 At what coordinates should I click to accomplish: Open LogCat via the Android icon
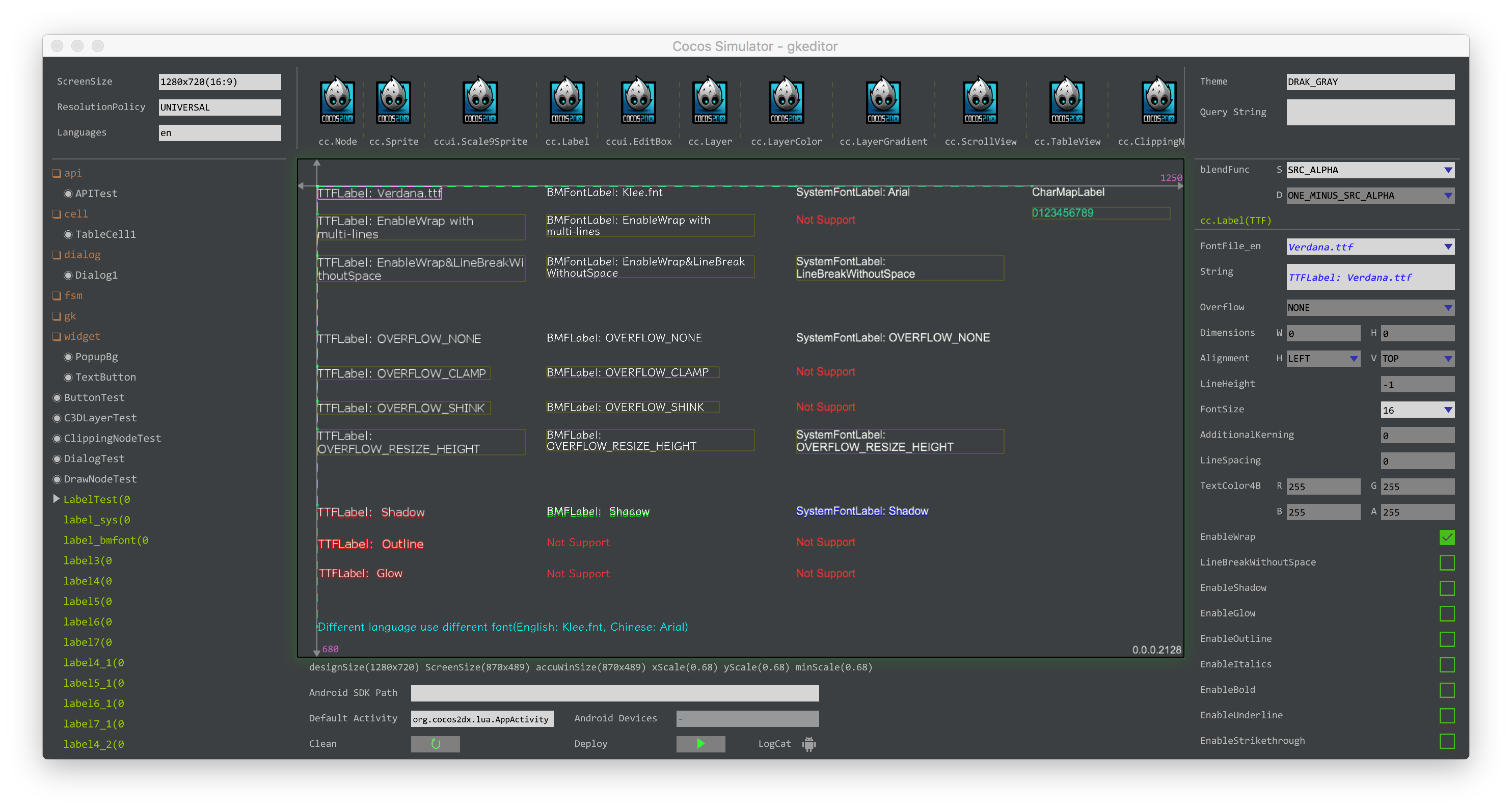pyautogui.click(x=809, y=744)
